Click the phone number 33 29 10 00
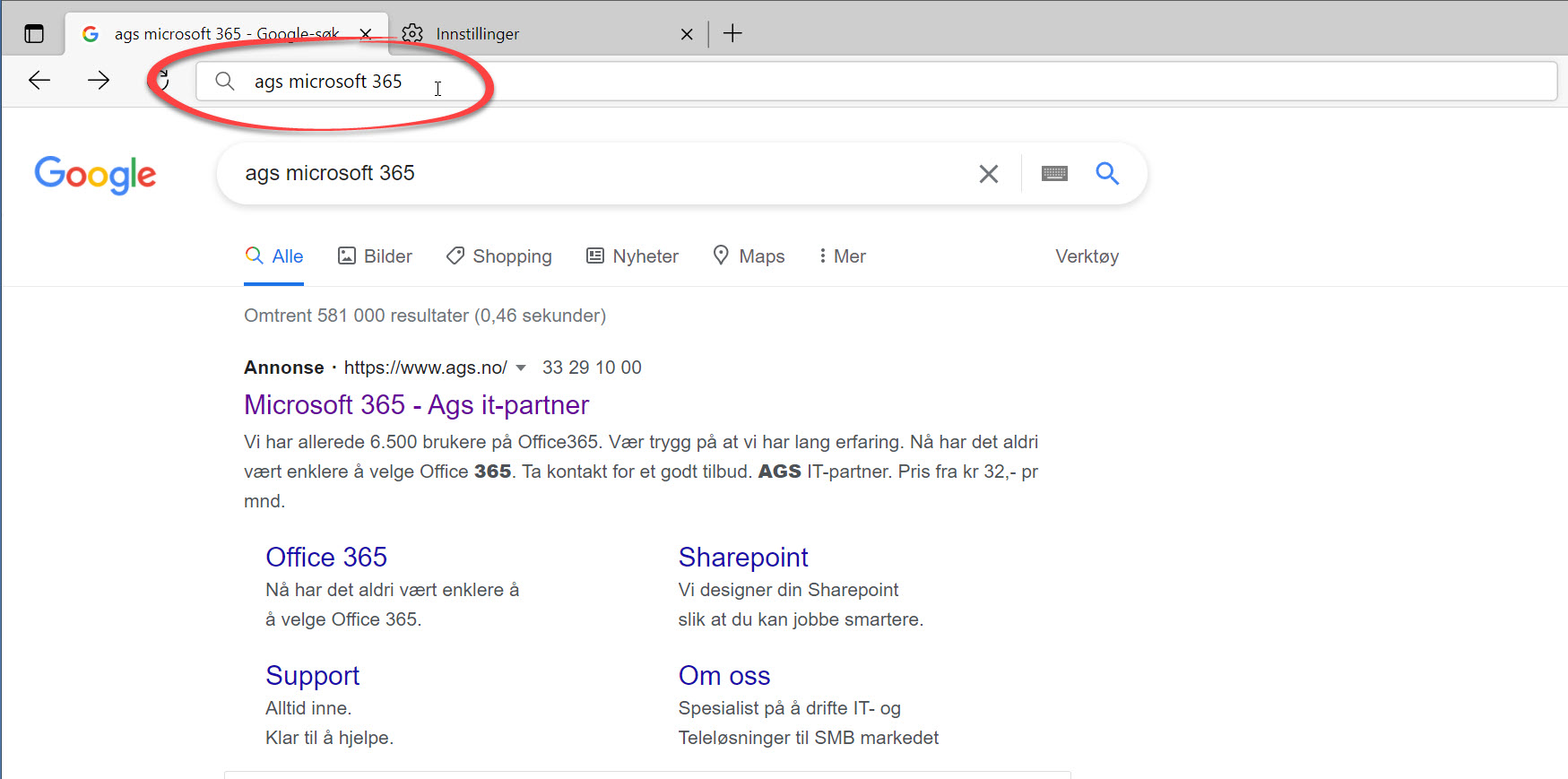 [x=592, y=368]
